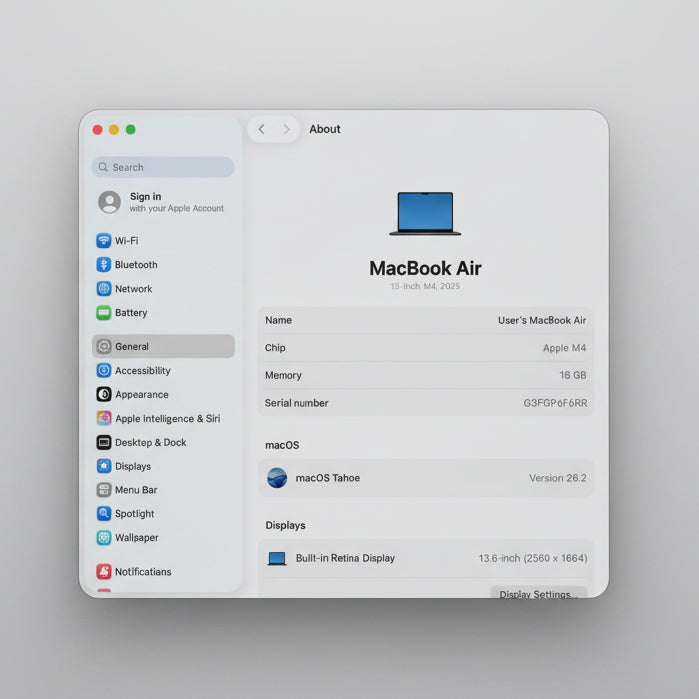
Task: Click the yellow minimize window button
Action: [x=114, y=130]
